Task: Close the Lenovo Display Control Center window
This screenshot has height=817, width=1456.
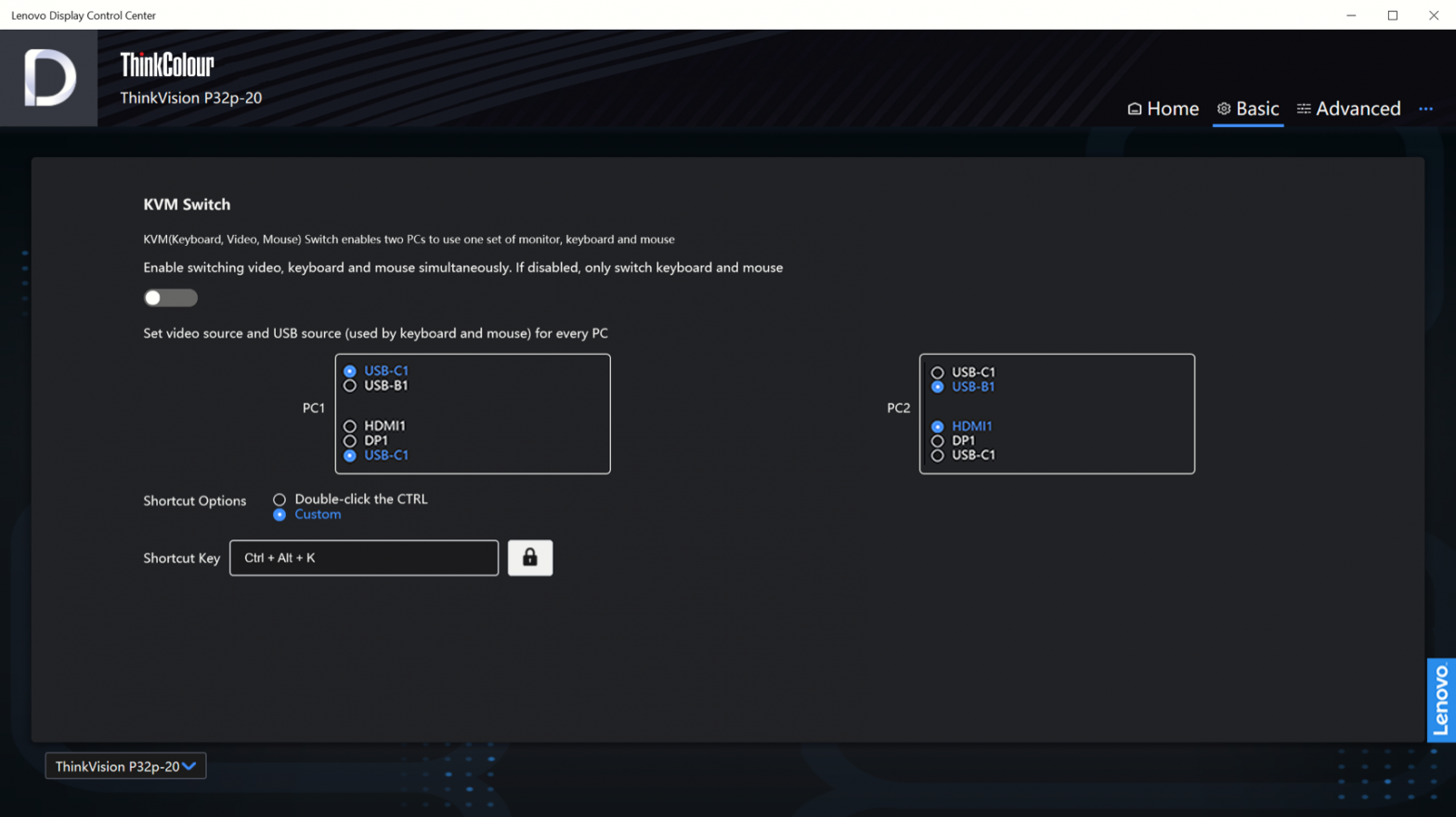Action: point(1434,15)
